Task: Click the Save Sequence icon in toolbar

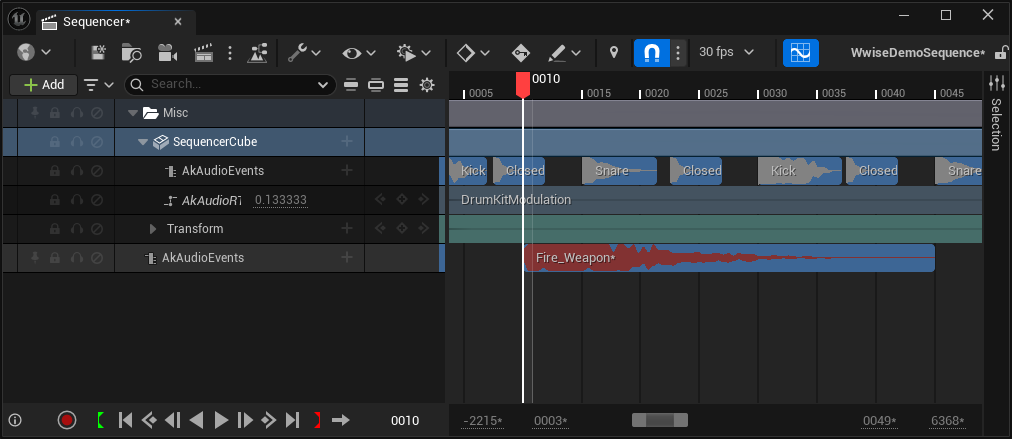Action: 99,52
